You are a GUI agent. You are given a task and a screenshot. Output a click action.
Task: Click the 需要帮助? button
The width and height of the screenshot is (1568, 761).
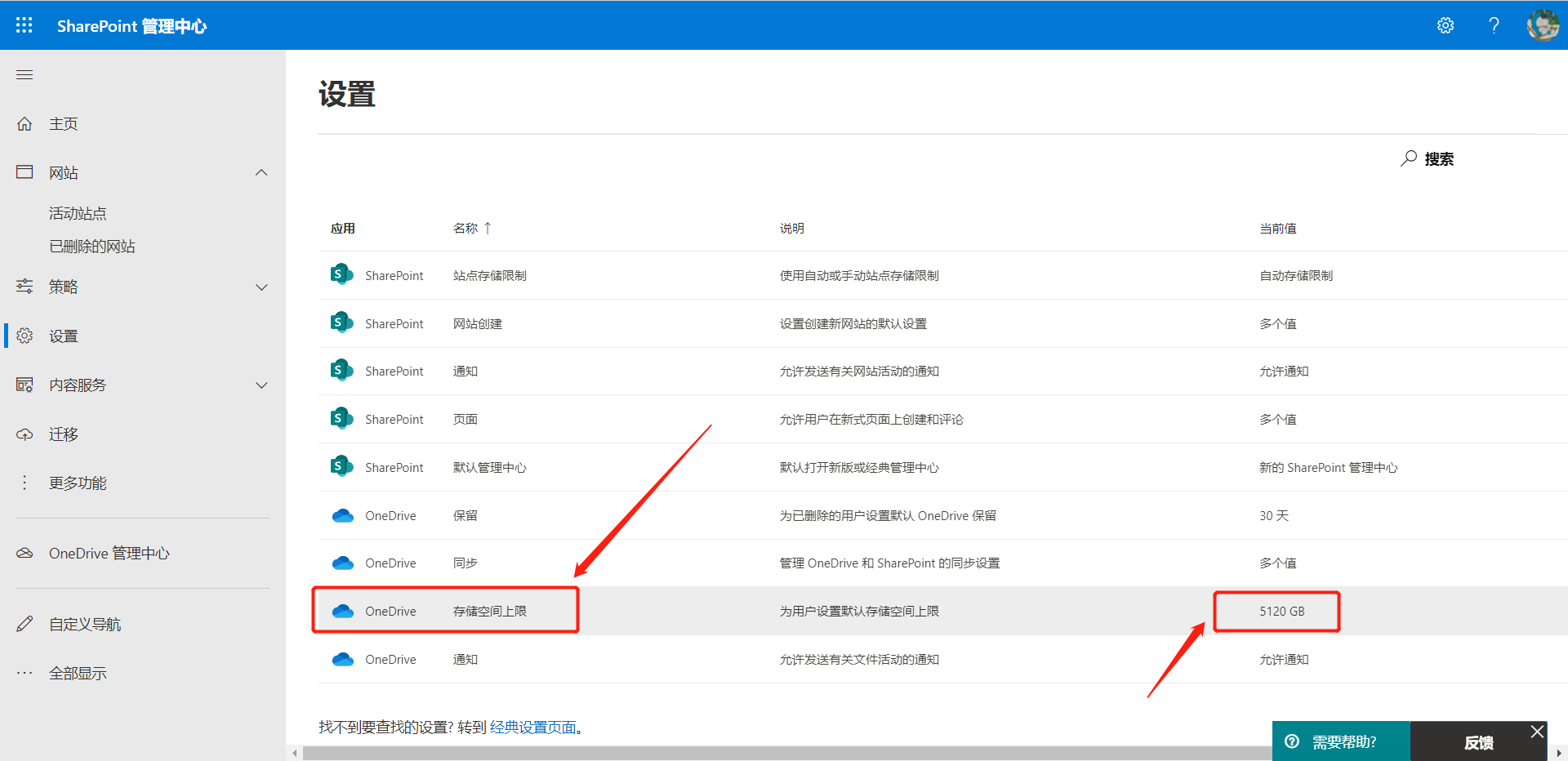click(1341, 741)
